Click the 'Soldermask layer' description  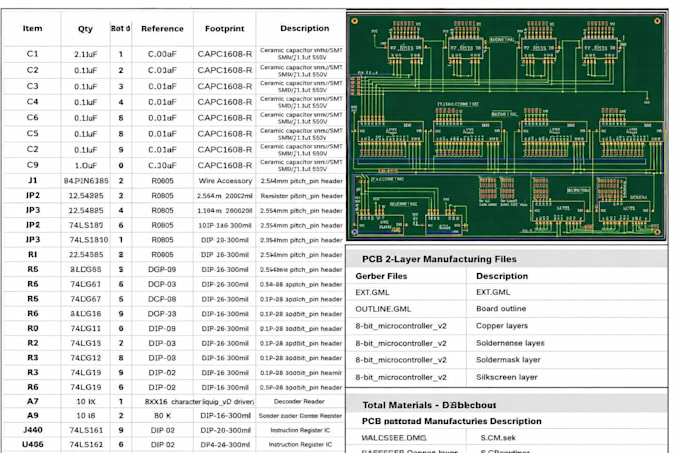pos(508,360)
